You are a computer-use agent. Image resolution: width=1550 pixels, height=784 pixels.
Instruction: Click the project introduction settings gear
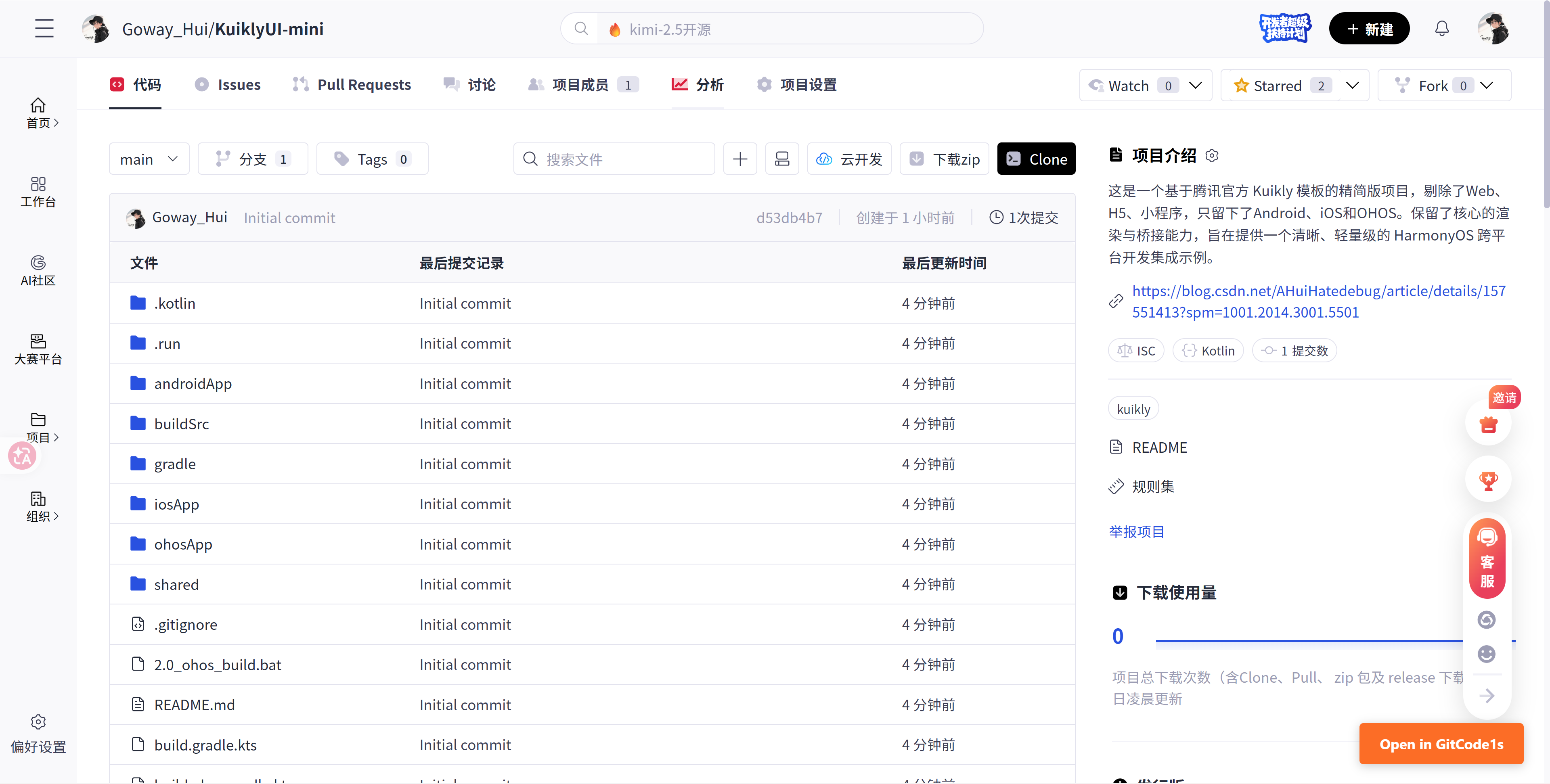1212,156
